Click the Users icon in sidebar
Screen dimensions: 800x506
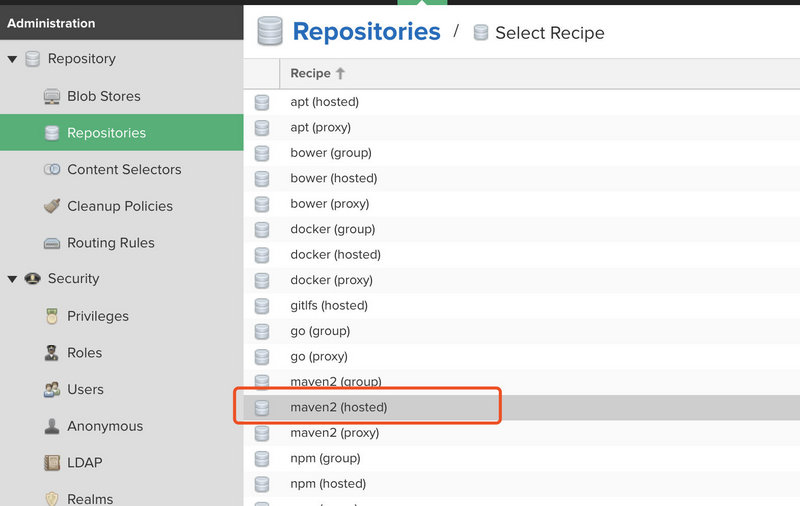(x=52, y=390)
